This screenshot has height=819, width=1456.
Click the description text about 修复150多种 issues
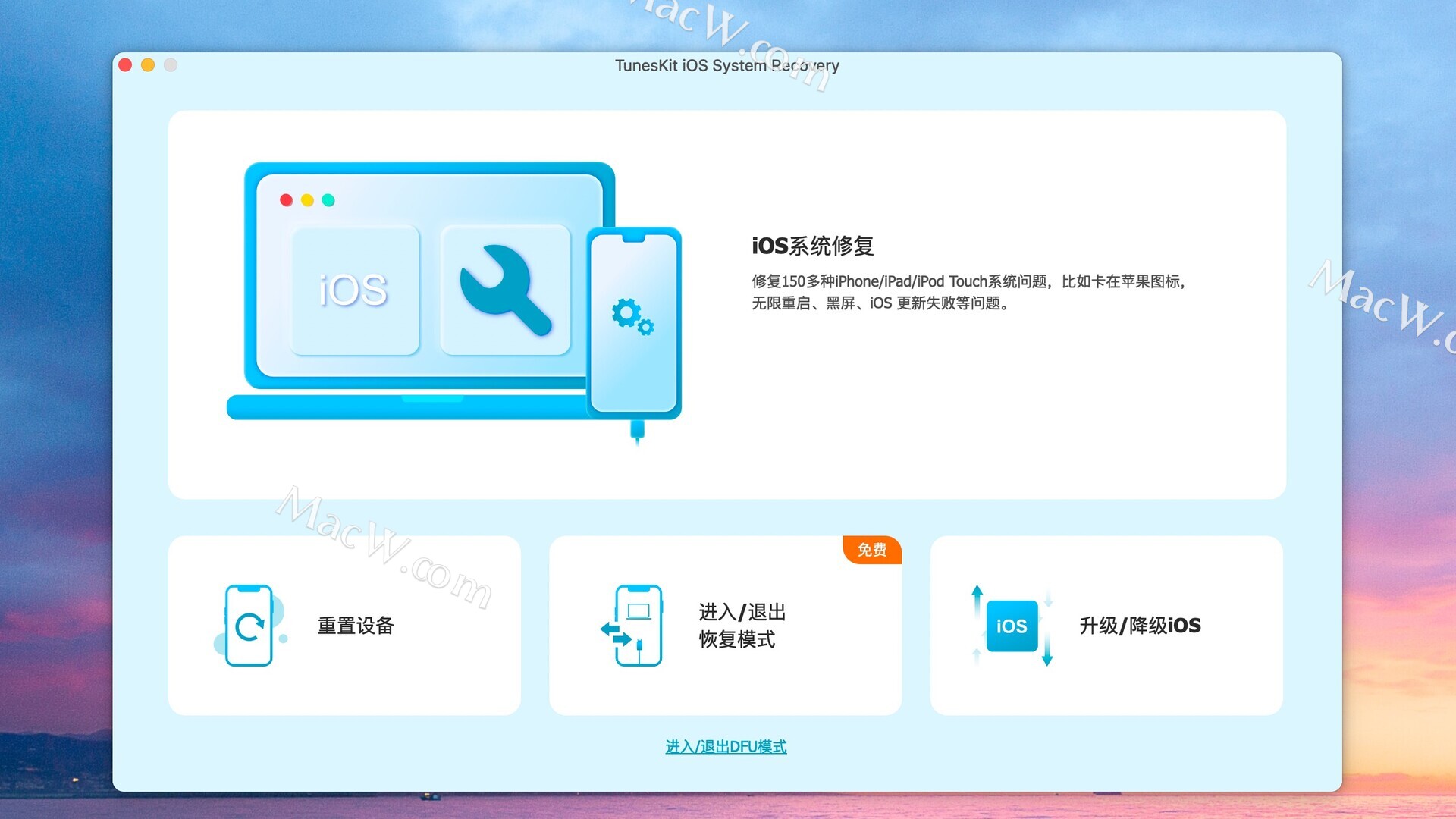(x=969, y=292)
